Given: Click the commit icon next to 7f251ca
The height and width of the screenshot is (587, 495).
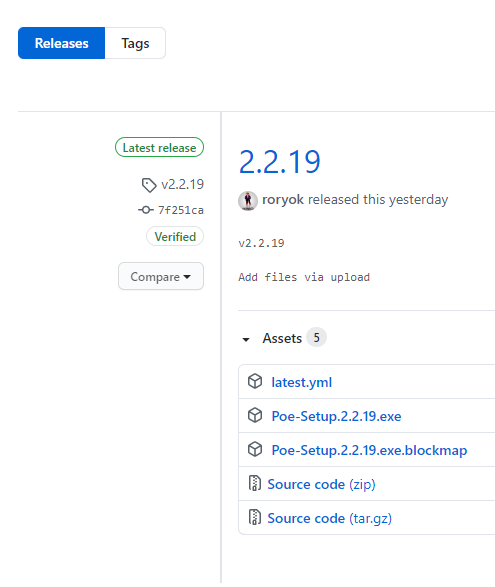Looking at the screenshot, I should 146,210.
